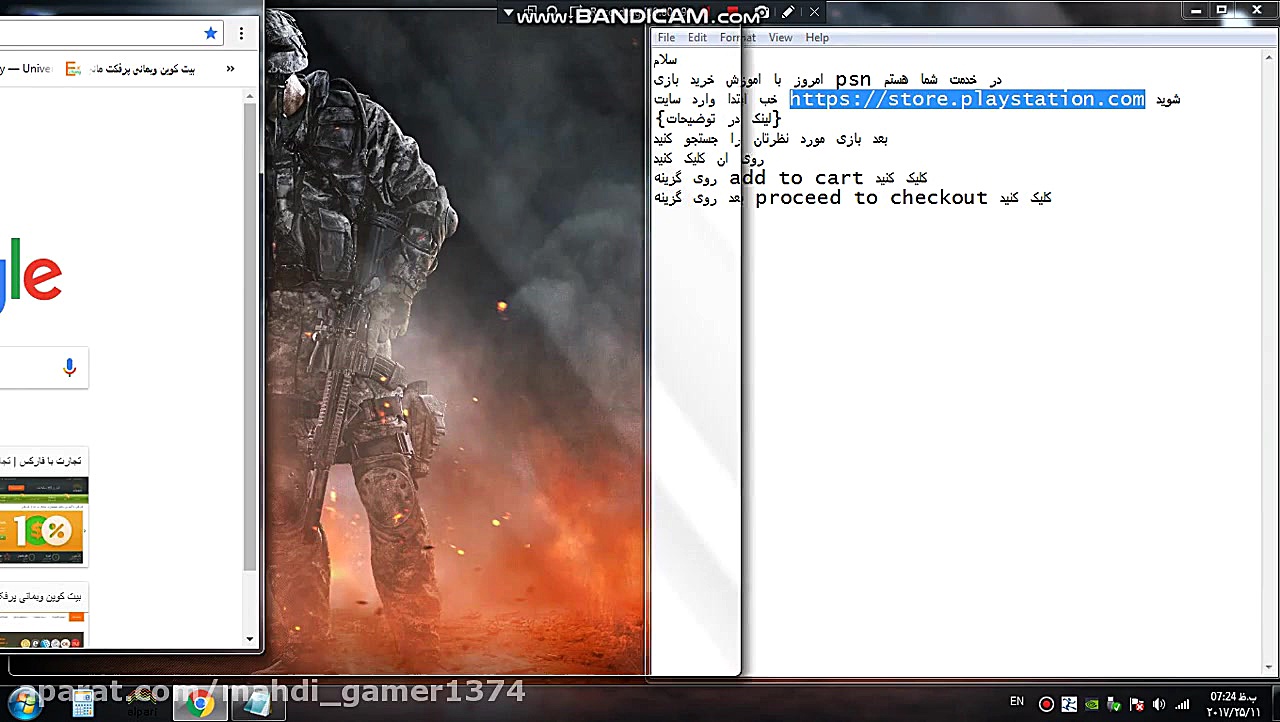Open the Notepad File menu
The height and width of the screenshot is (722, 1280).
(666, 38)
